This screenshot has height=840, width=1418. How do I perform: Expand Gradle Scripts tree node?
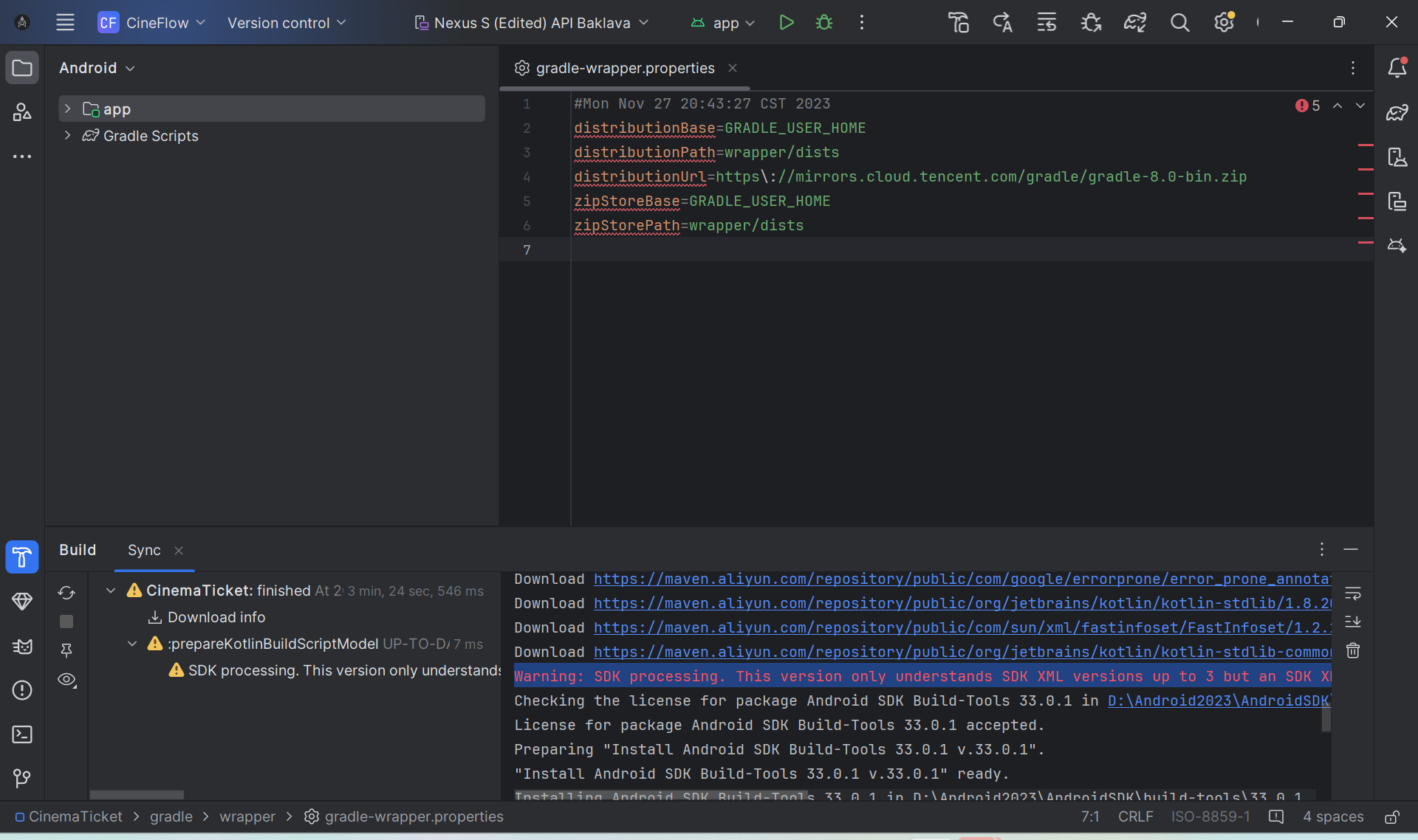point(67,136)
